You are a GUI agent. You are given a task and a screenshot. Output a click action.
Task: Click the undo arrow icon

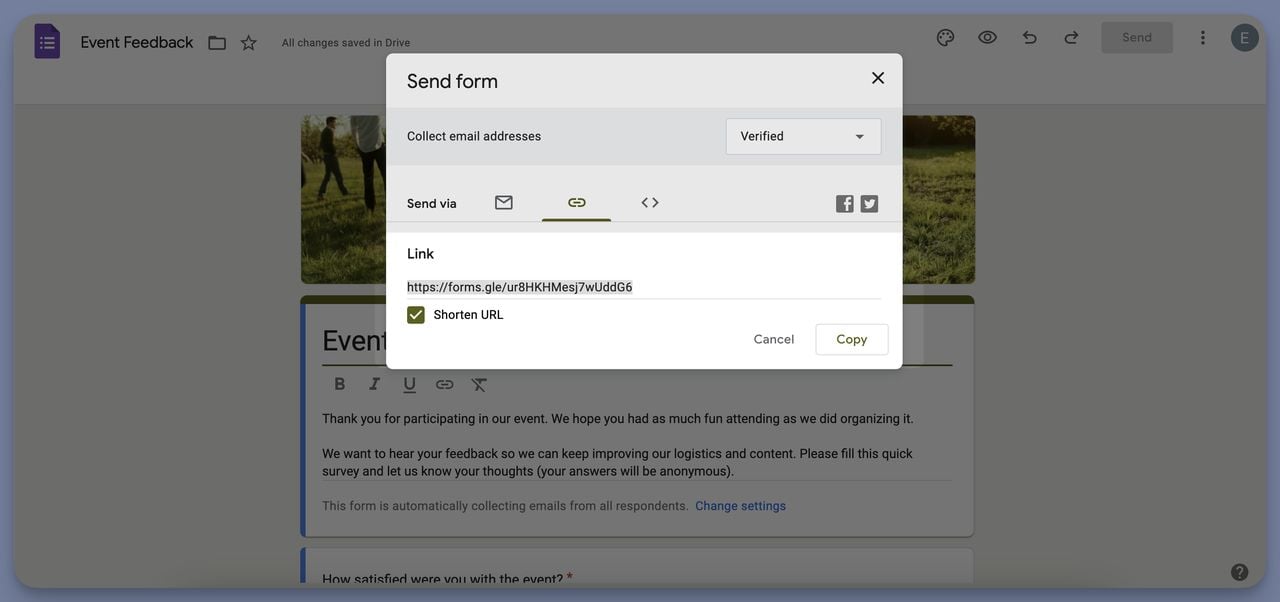[1029, 37]
